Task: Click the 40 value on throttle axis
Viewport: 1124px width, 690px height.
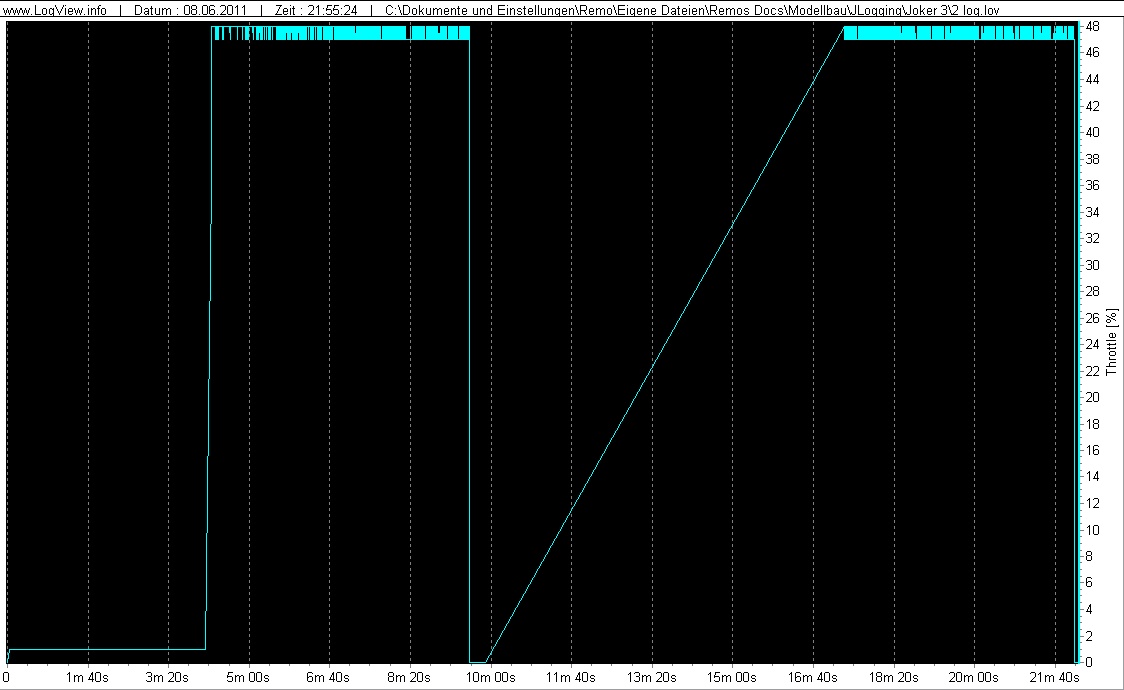Action: (1092, 132)
